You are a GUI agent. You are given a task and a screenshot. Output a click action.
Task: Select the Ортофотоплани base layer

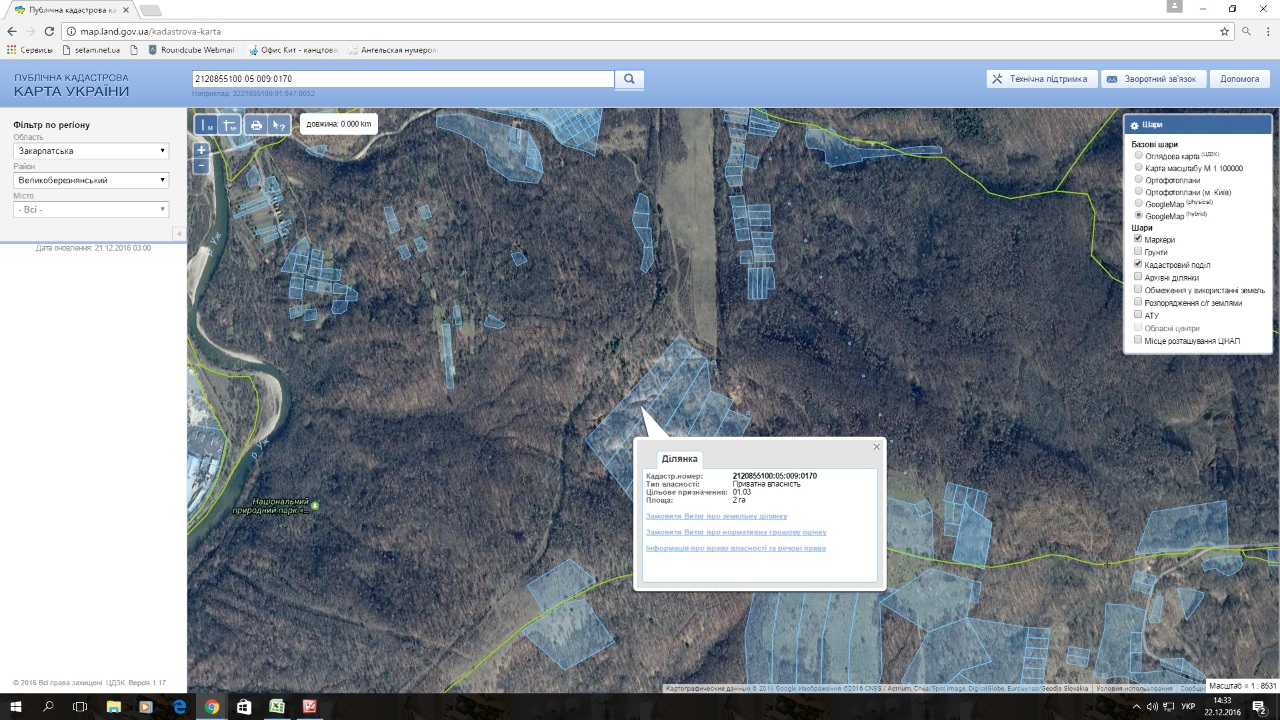pos(1138,180)
